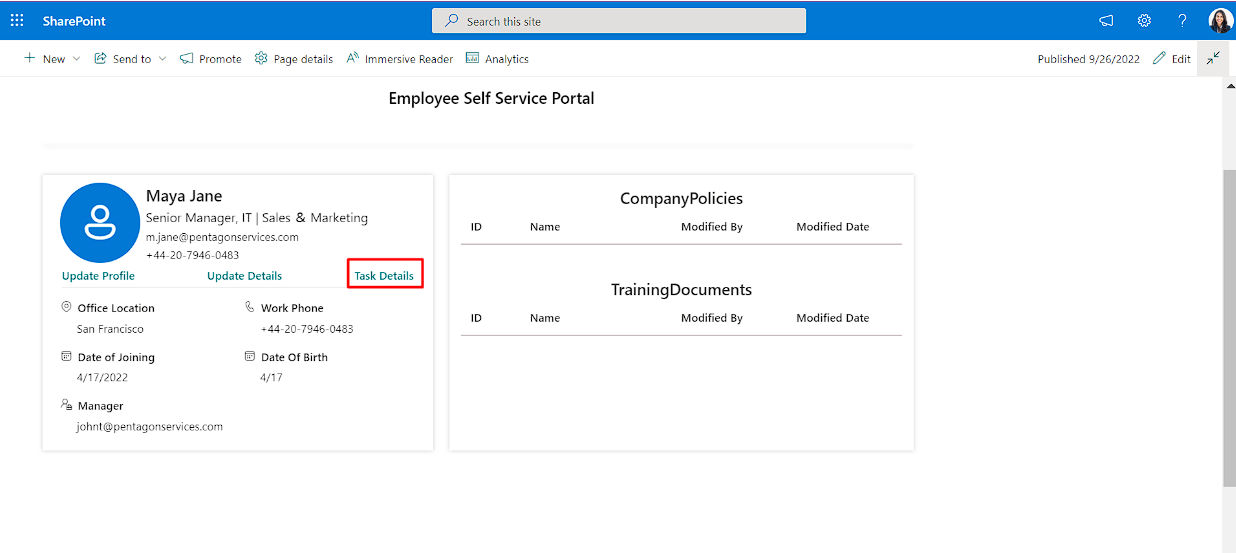Click in the Search this site box
1236x553 pixels.
(x=618, y=21)
